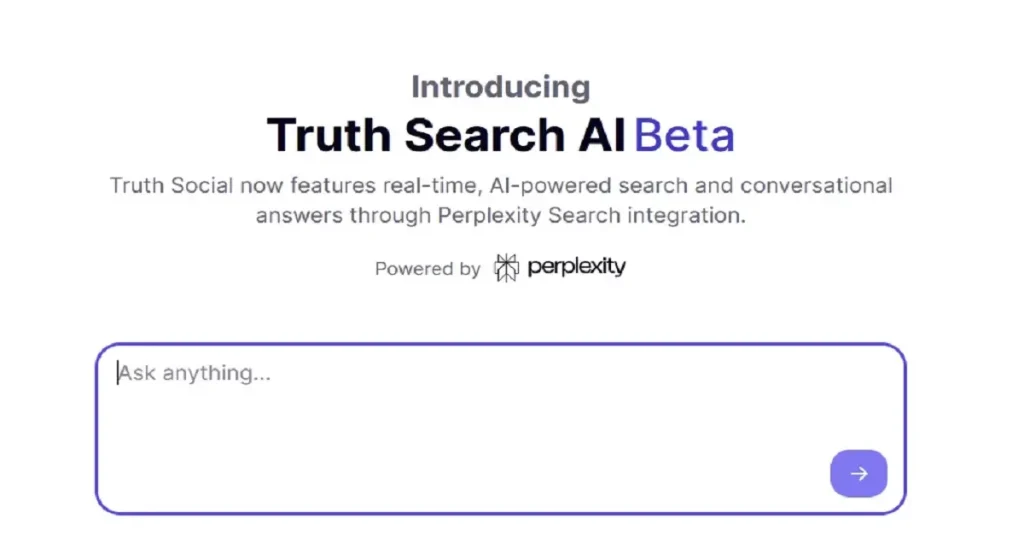1024x536 pixels.
Task: Click the perplexity wordmark text
Action: [576, 267]
